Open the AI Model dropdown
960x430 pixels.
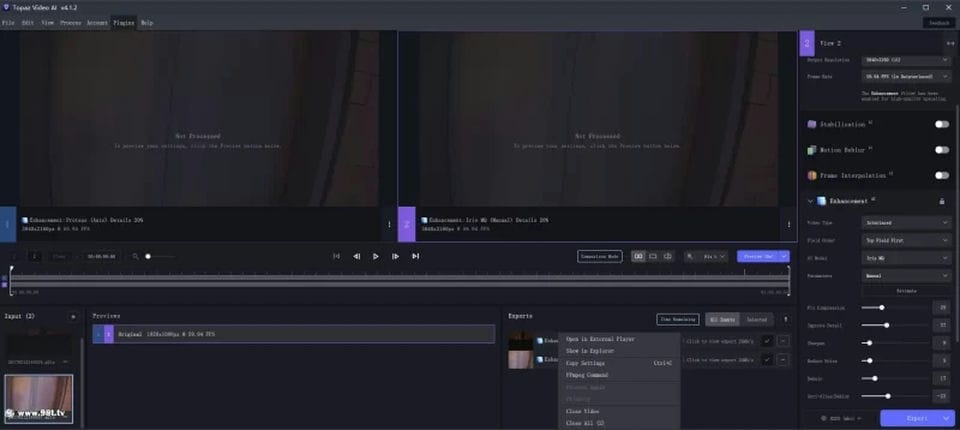[906, 258]
